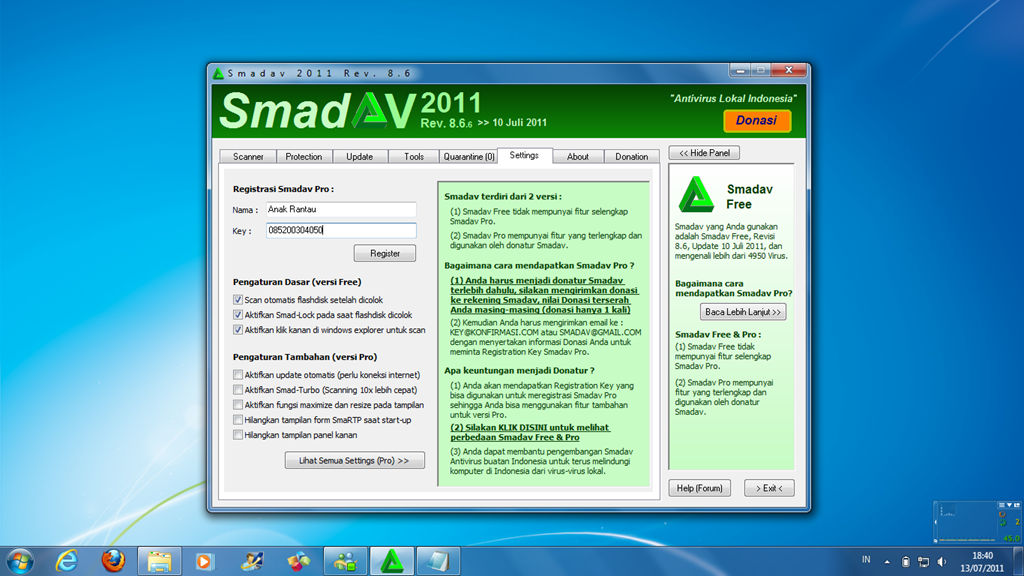Screen dimensions: 1024x576
Task: Click text Smadav terdiri dari 2 versi :
Action: coord(503,197)
